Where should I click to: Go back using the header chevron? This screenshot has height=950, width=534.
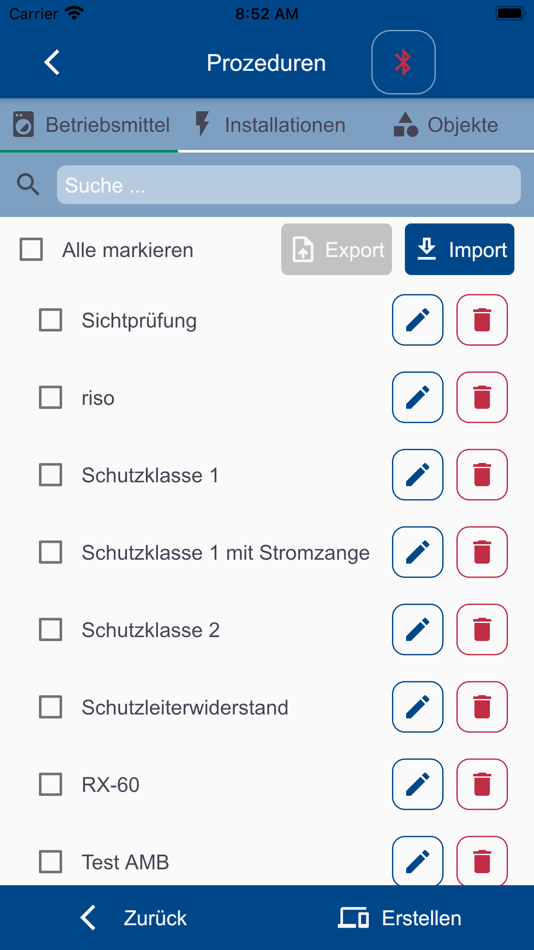coord(52,62)
